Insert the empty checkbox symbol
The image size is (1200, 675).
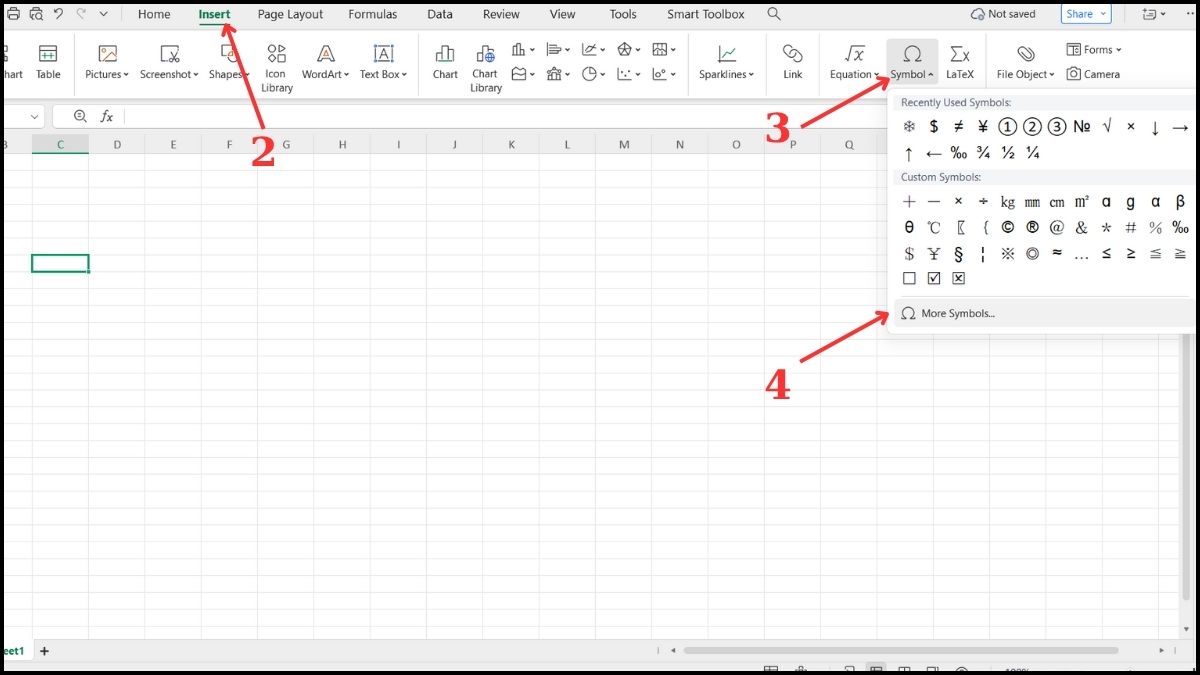click(909, 278)
